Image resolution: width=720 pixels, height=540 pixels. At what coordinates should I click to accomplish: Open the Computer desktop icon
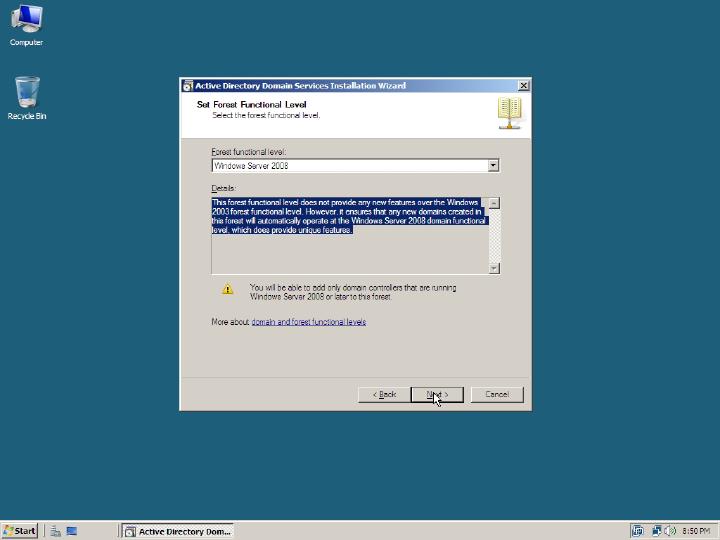(x=26, y=25)
